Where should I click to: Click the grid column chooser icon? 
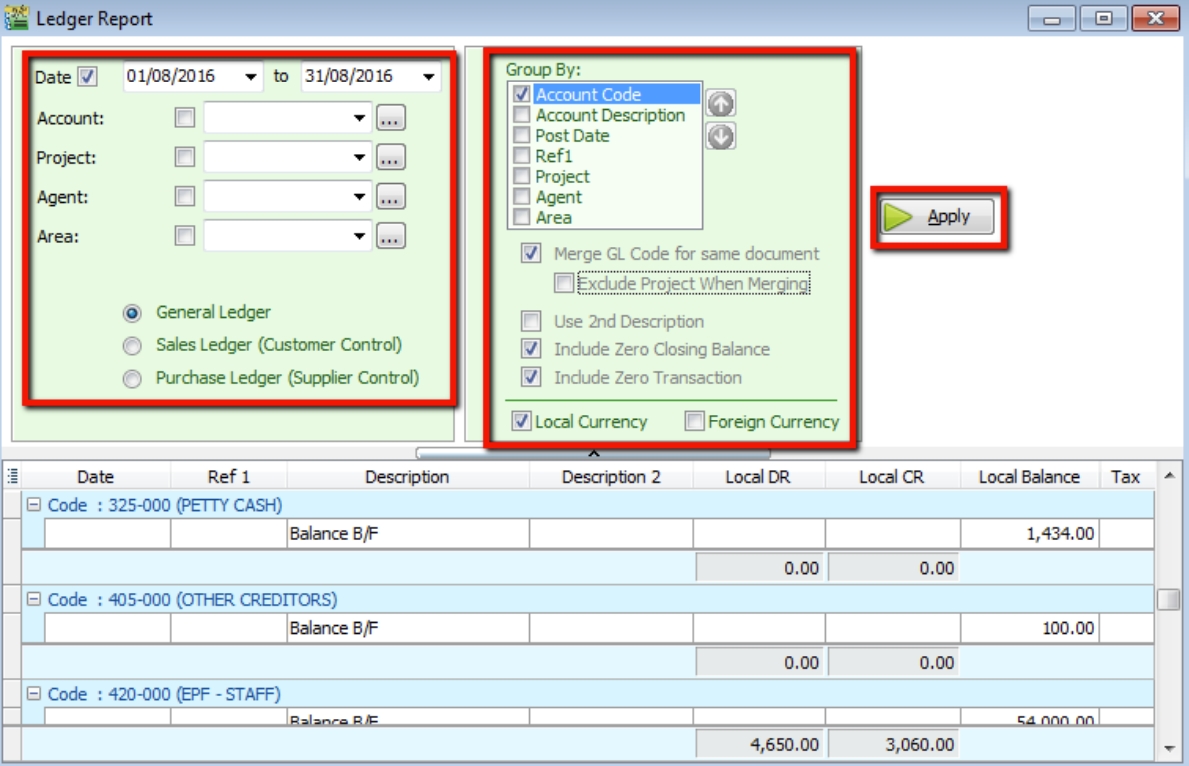tap(13, 477)
